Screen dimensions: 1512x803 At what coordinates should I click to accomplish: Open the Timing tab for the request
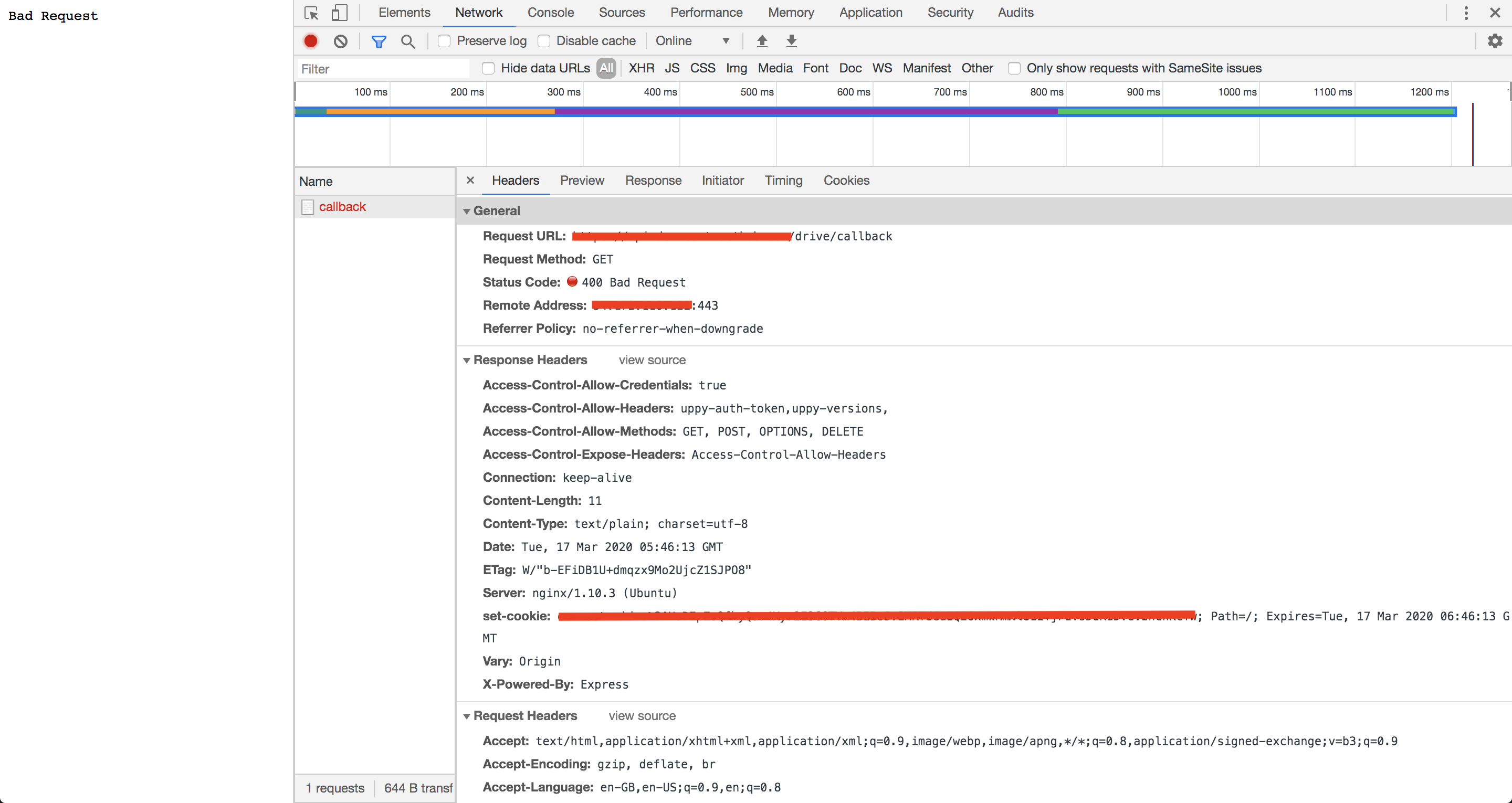[784, 180]
